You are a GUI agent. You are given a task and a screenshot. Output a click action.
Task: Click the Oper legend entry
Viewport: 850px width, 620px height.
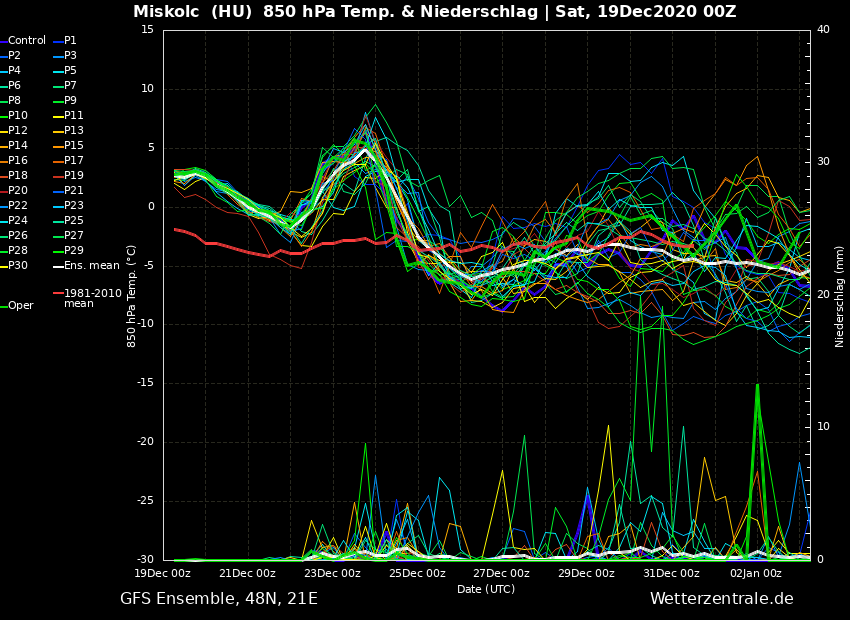pos(20,306)
